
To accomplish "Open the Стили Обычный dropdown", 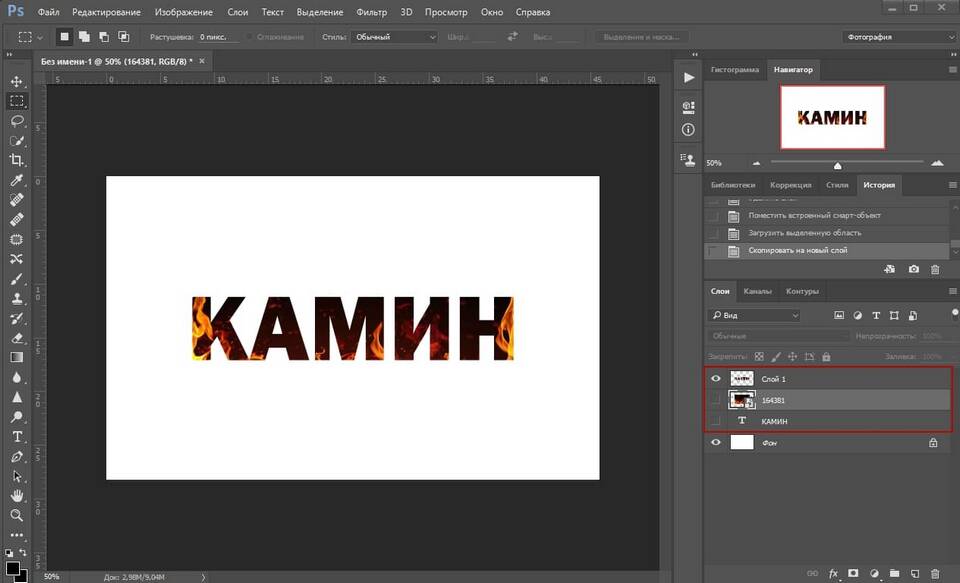I will (394, 37).
